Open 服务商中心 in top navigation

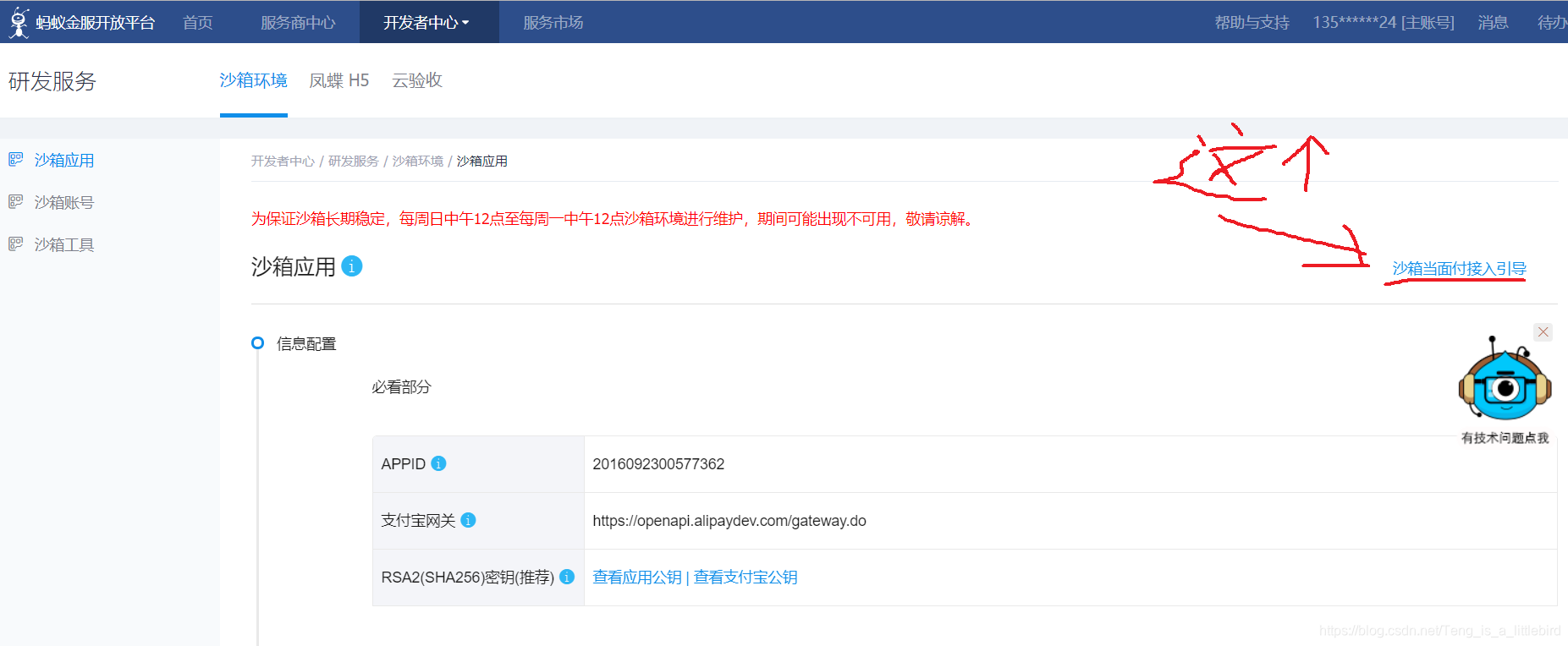click(x=298, y=22)
